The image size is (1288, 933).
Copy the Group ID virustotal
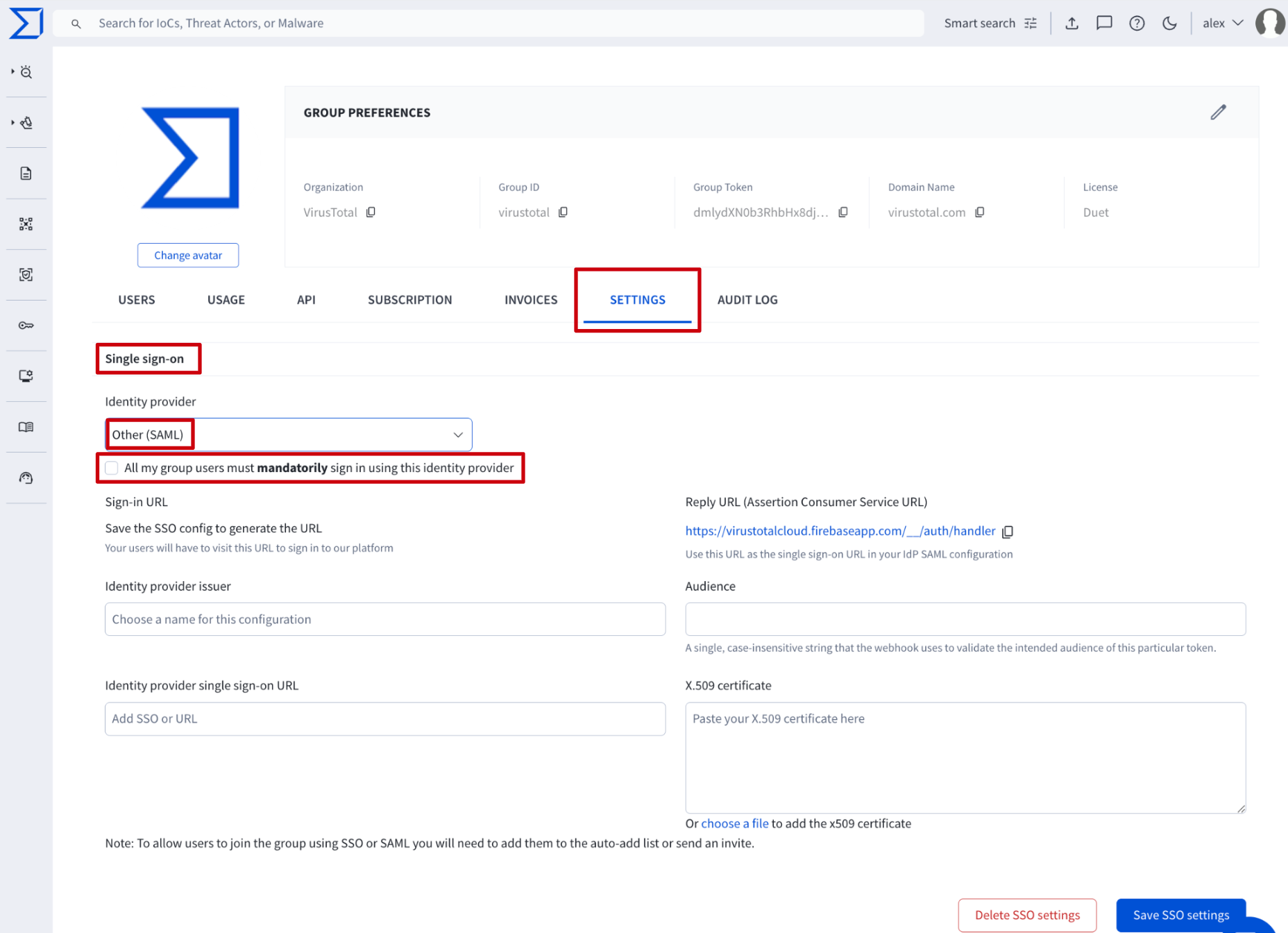(x=563, y=212)
